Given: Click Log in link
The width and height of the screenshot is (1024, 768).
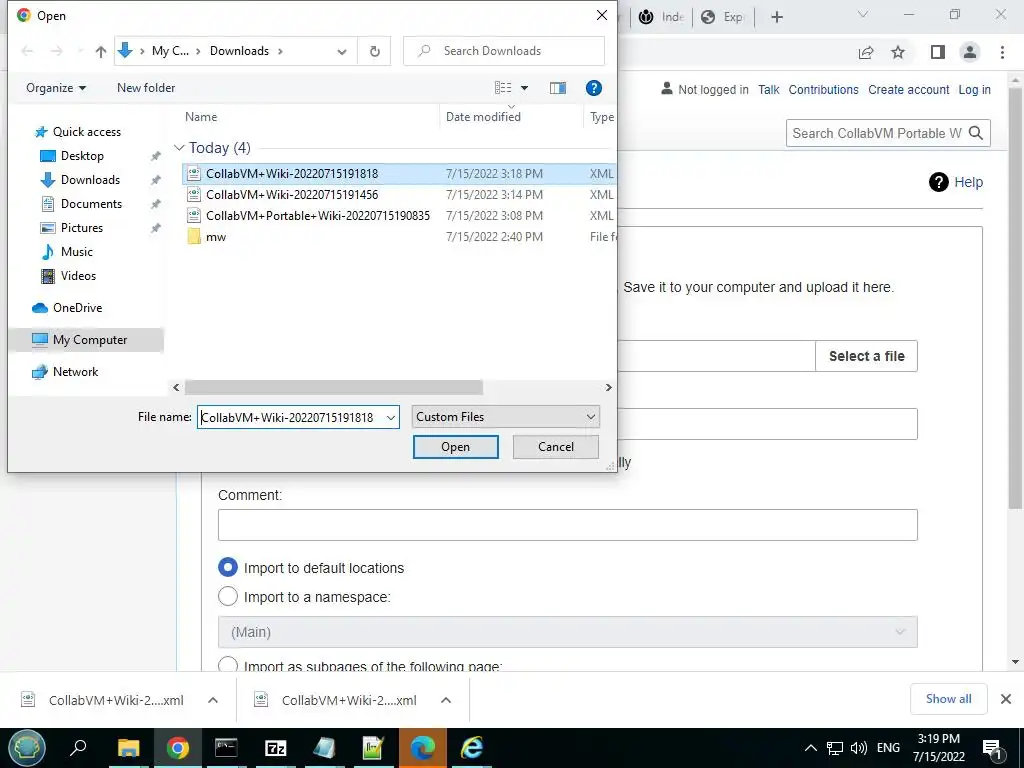Looking at the screenshot, I should coord(974,89).
